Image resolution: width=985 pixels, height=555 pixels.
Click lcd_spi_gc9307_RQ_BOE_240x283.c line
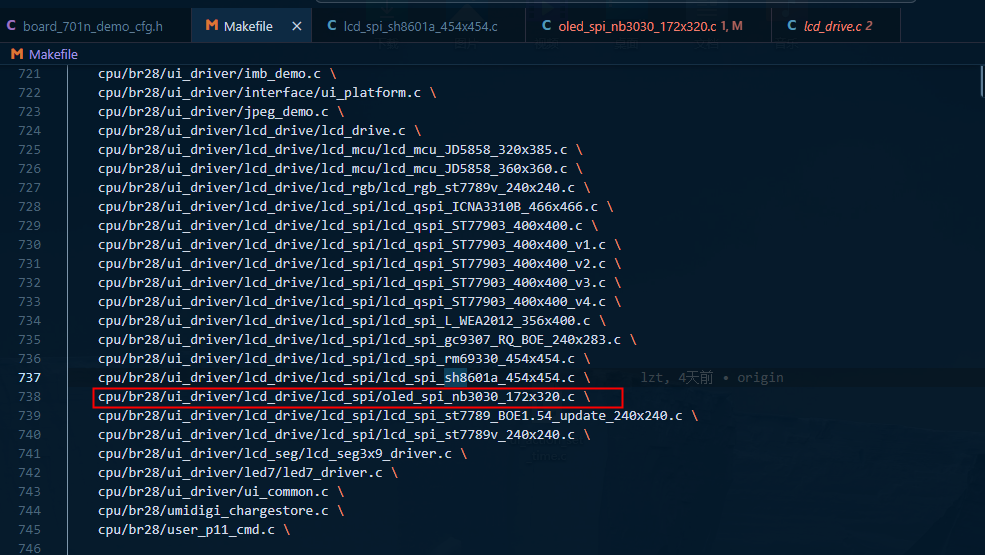[367, 339]
